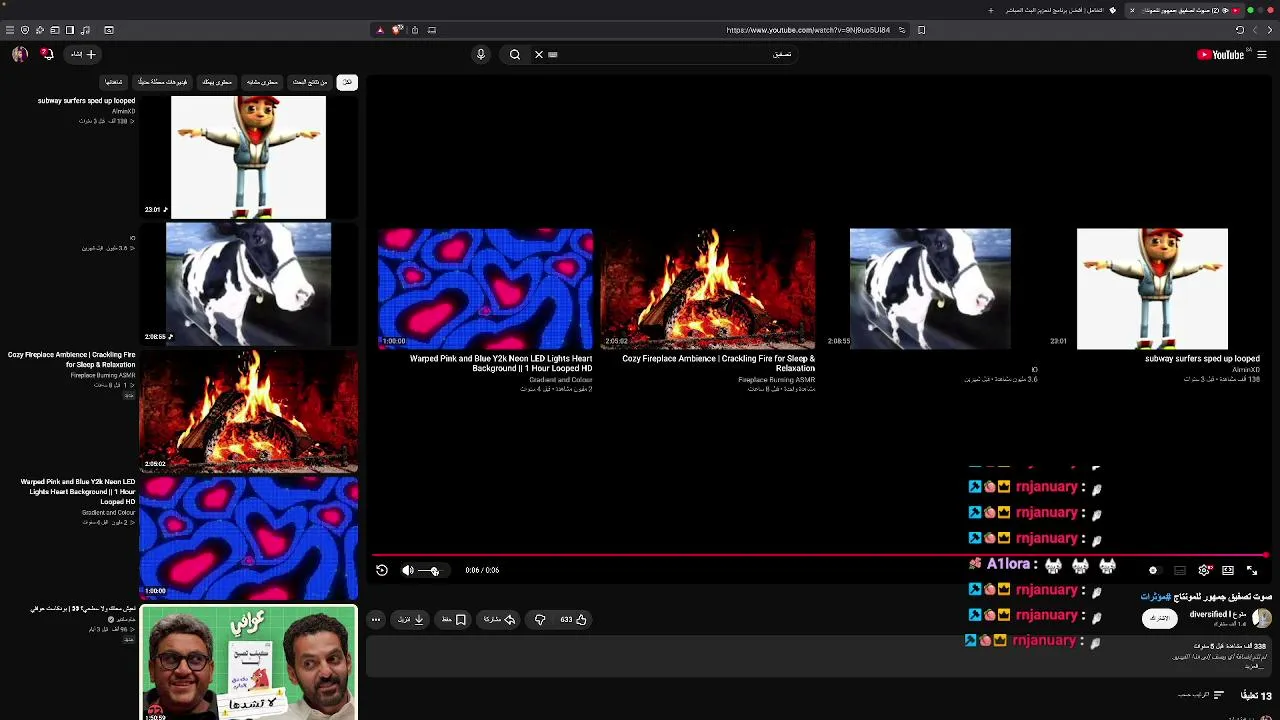Image resolution: width=1280 pixels, height=720 pixels.
Task: Play end-screen Cozy Fireplace video
Action: point(708,288)
